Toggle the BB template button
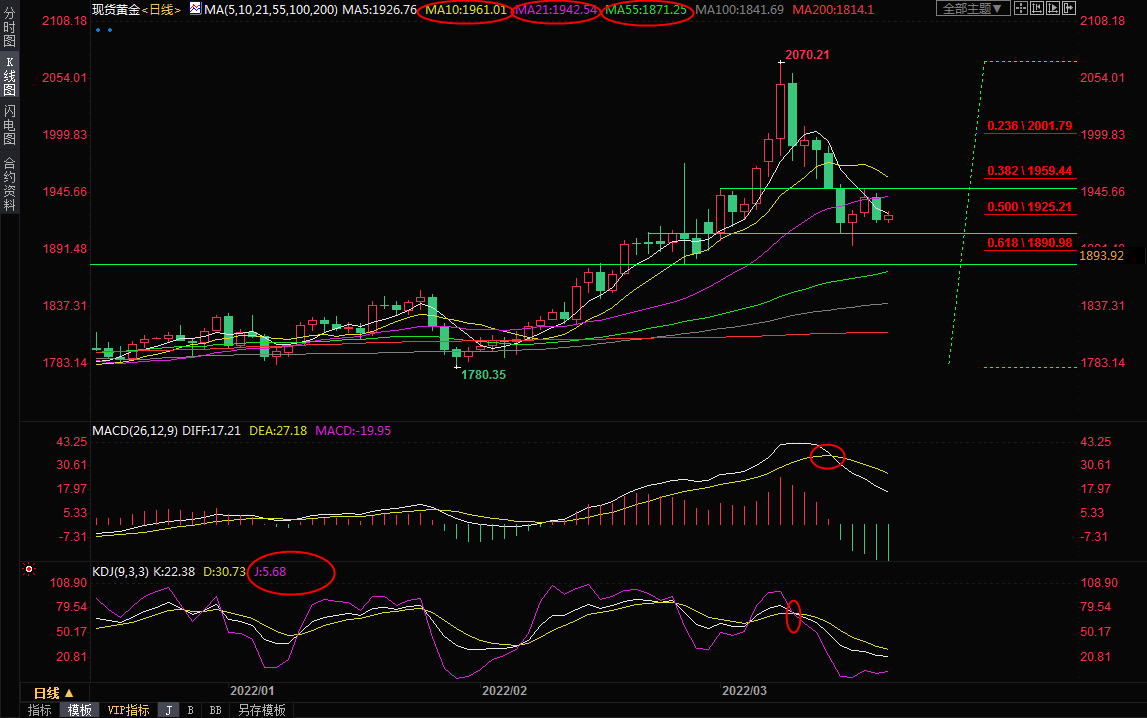This screenshot has width=1147, height=718. point(215,710)
